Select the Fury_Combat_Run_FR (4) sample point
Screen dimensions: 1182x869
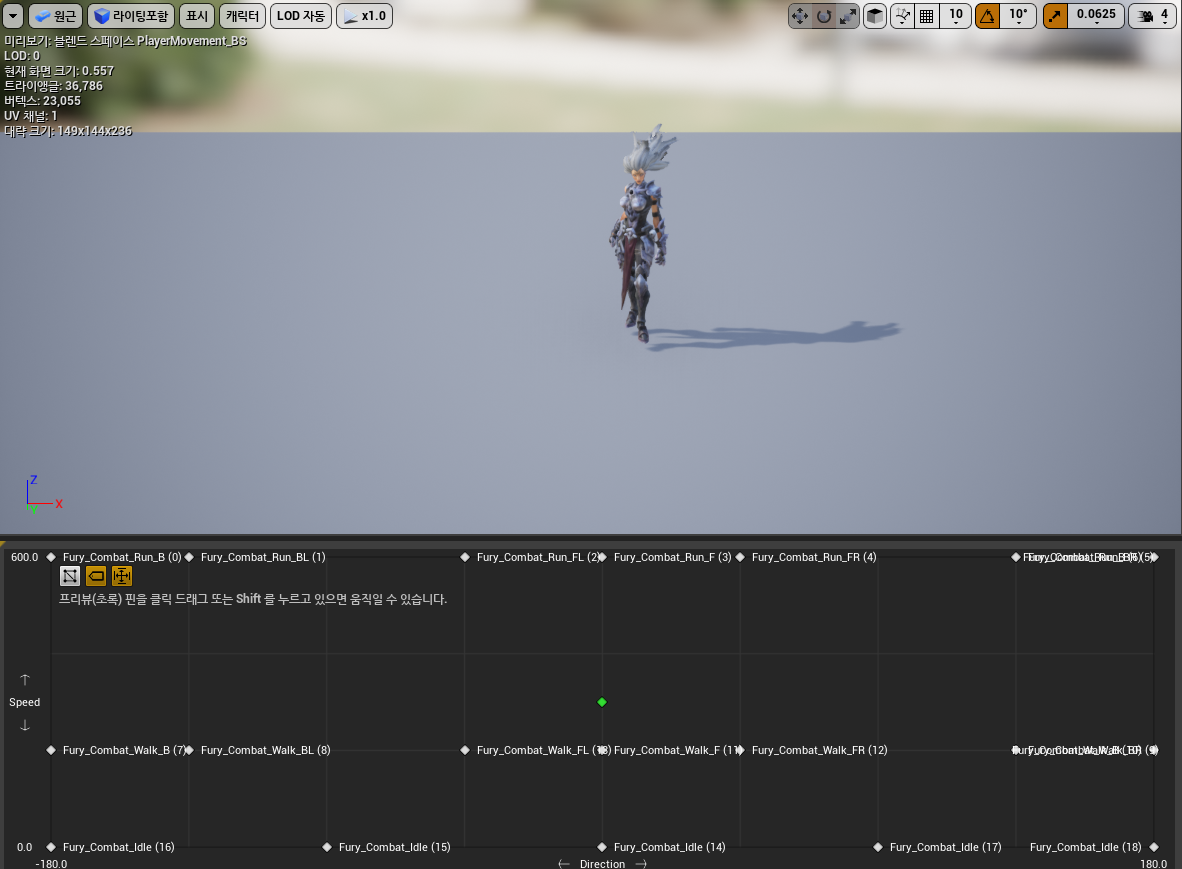tap(740, 557)
